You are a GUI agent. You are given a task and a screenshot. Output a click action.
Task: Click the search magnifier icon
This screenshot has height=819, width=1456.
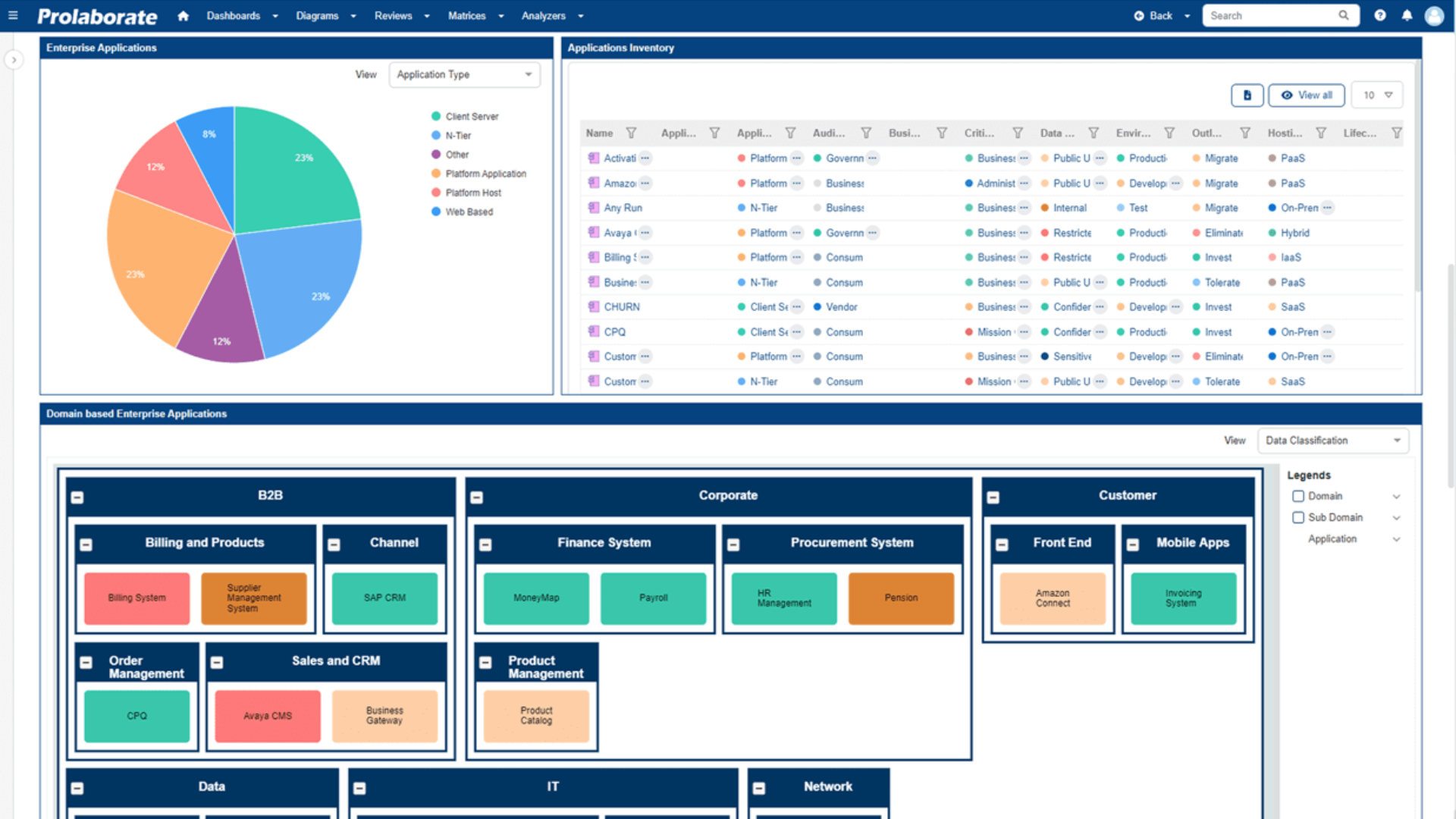click(1344, 15)
